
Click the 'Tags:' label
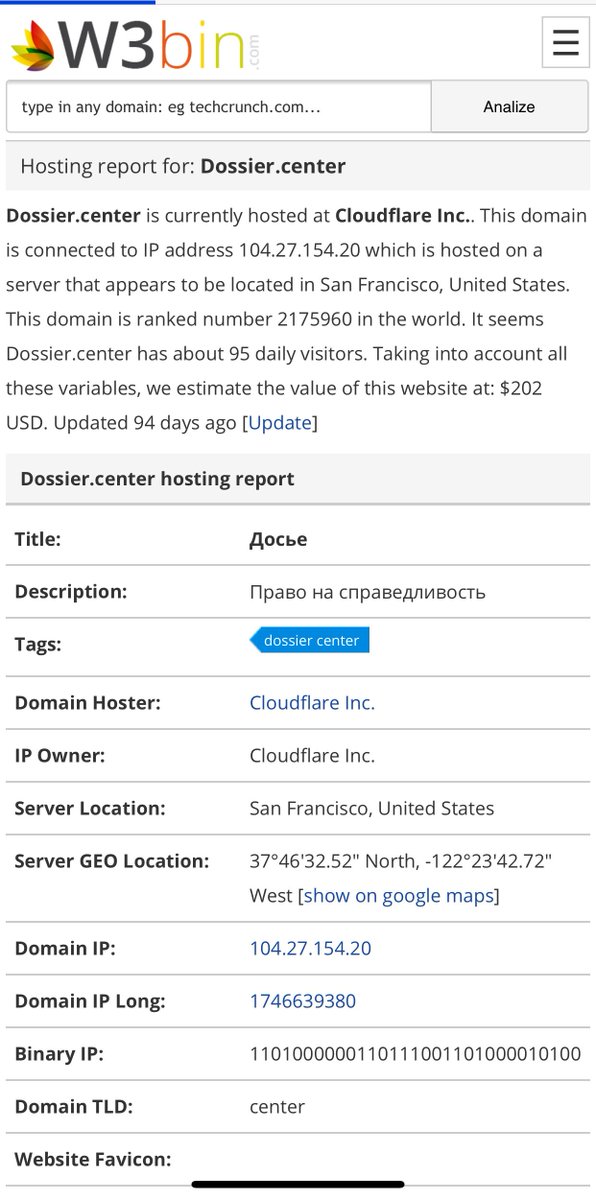(38, 645)
